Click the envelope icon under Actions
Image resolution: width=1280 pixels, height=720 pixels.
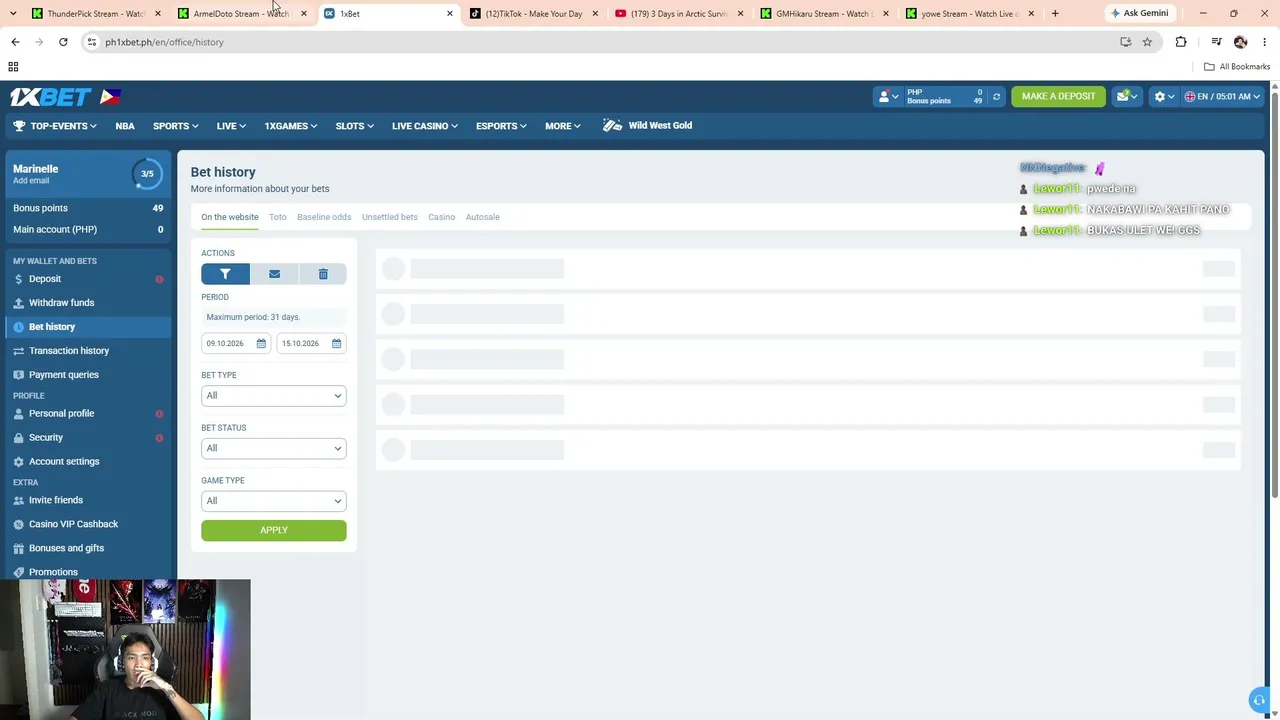pyautogui.click(x=274, y=274)
